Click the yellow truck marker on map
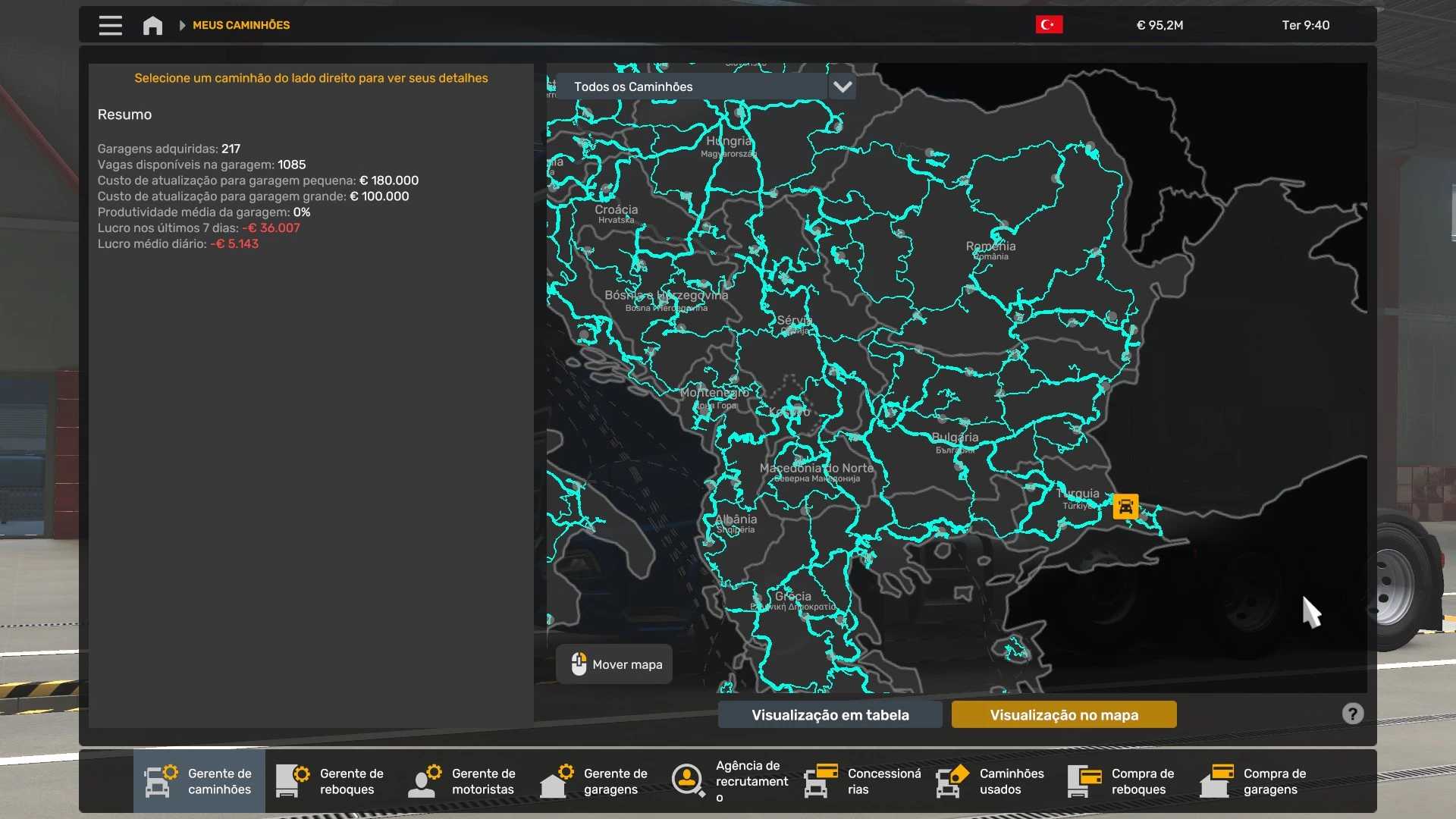Image resolution: width=1456 pixels, height=819 pixels. (1125, 506)
